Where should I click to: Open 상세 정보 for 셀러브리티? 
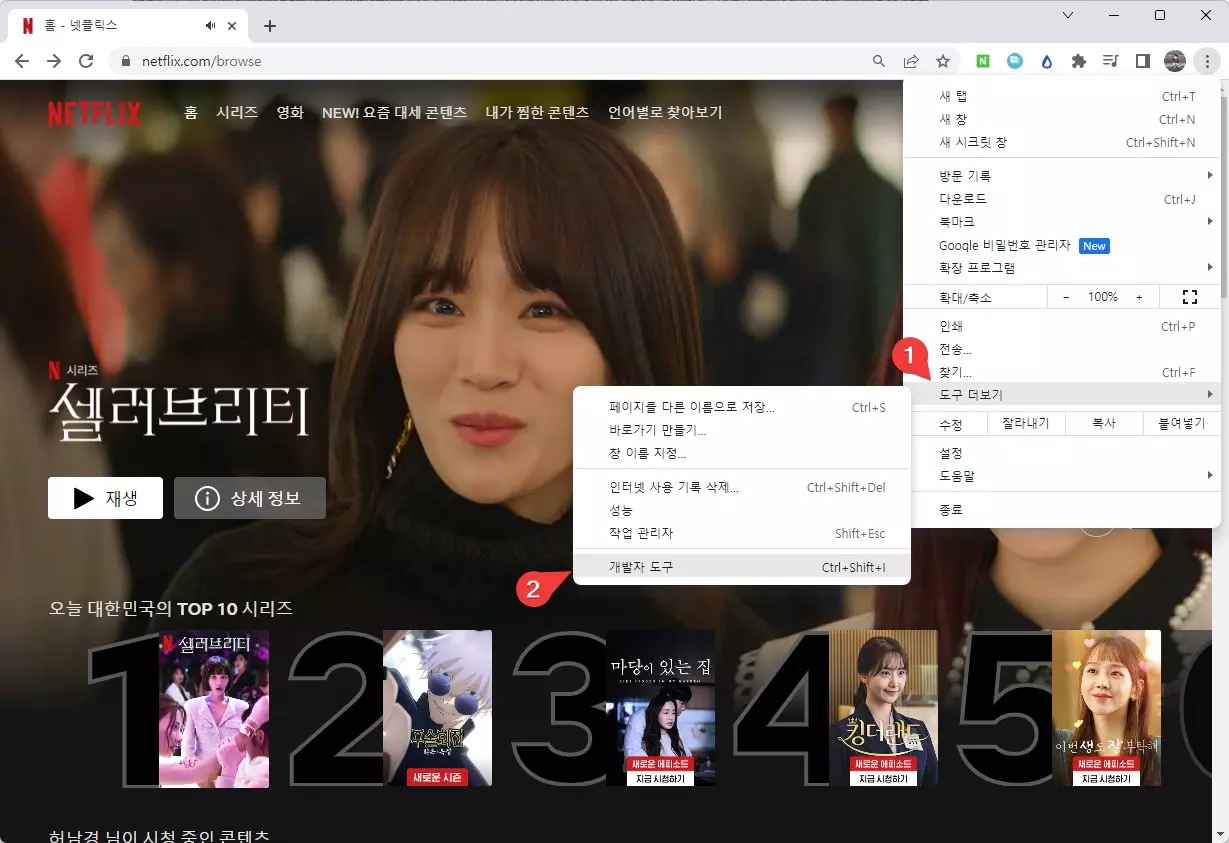tap(250, 498)
